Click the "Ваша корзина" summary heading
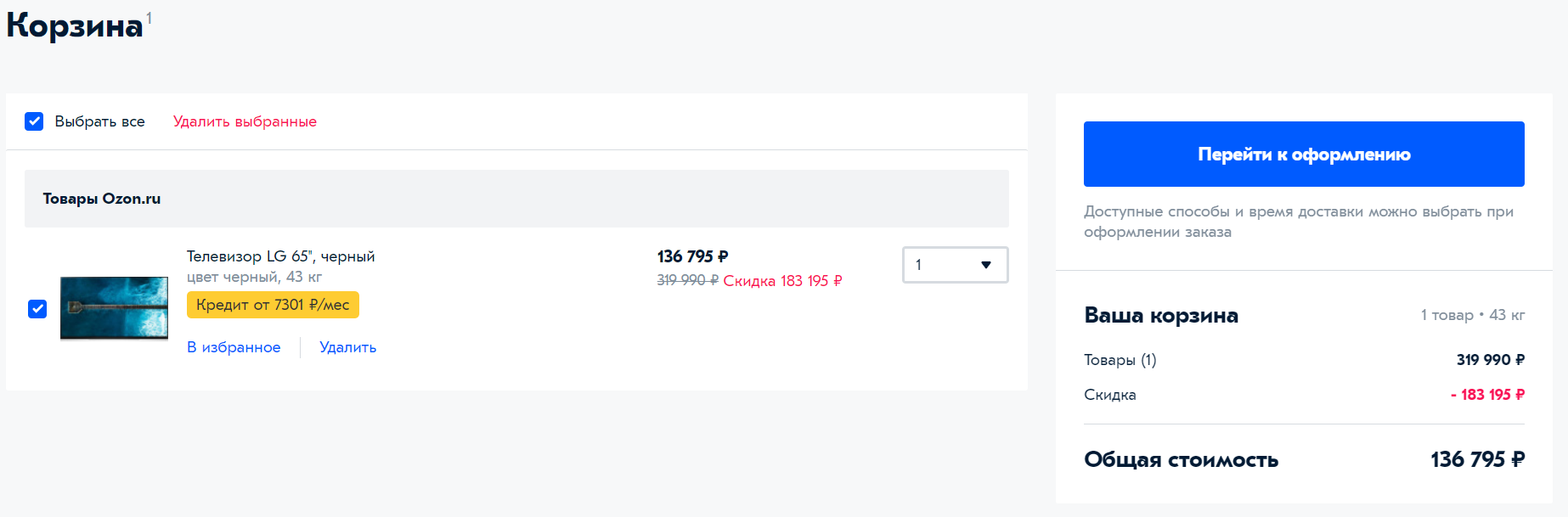 [x=1160, y=316]
